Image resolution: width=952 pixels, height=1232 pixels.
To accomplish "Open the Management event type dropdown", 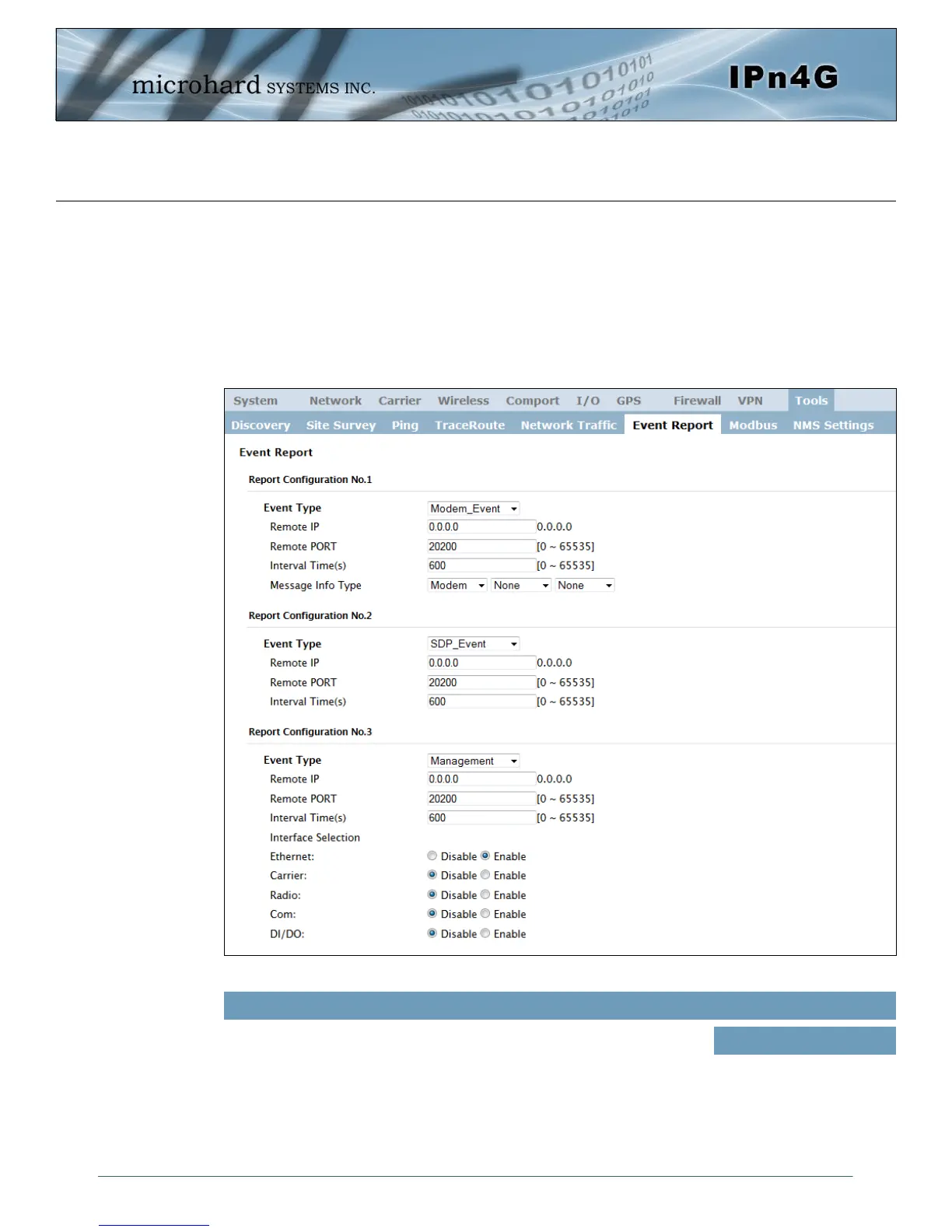I will click(474, 761).
